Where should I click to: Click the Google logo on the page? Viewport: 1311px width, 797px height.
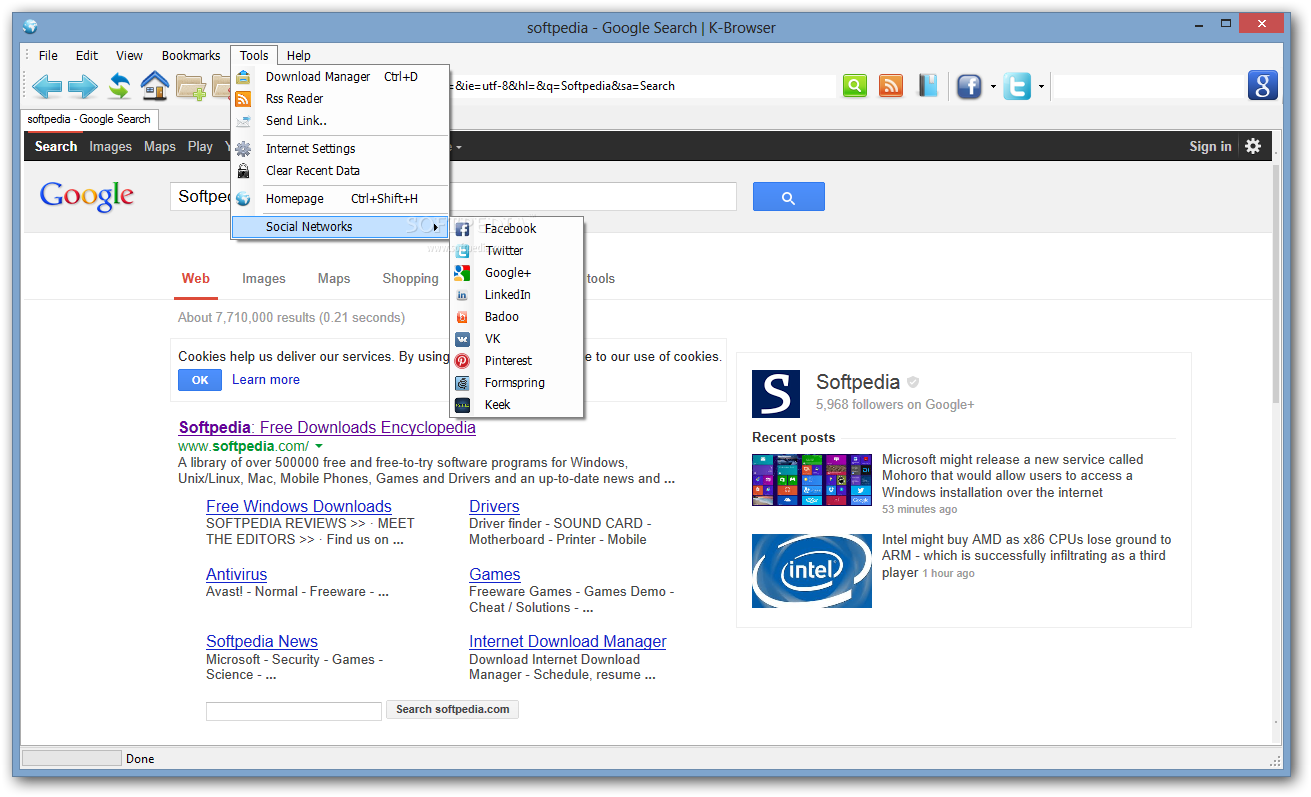coord(87,196)
